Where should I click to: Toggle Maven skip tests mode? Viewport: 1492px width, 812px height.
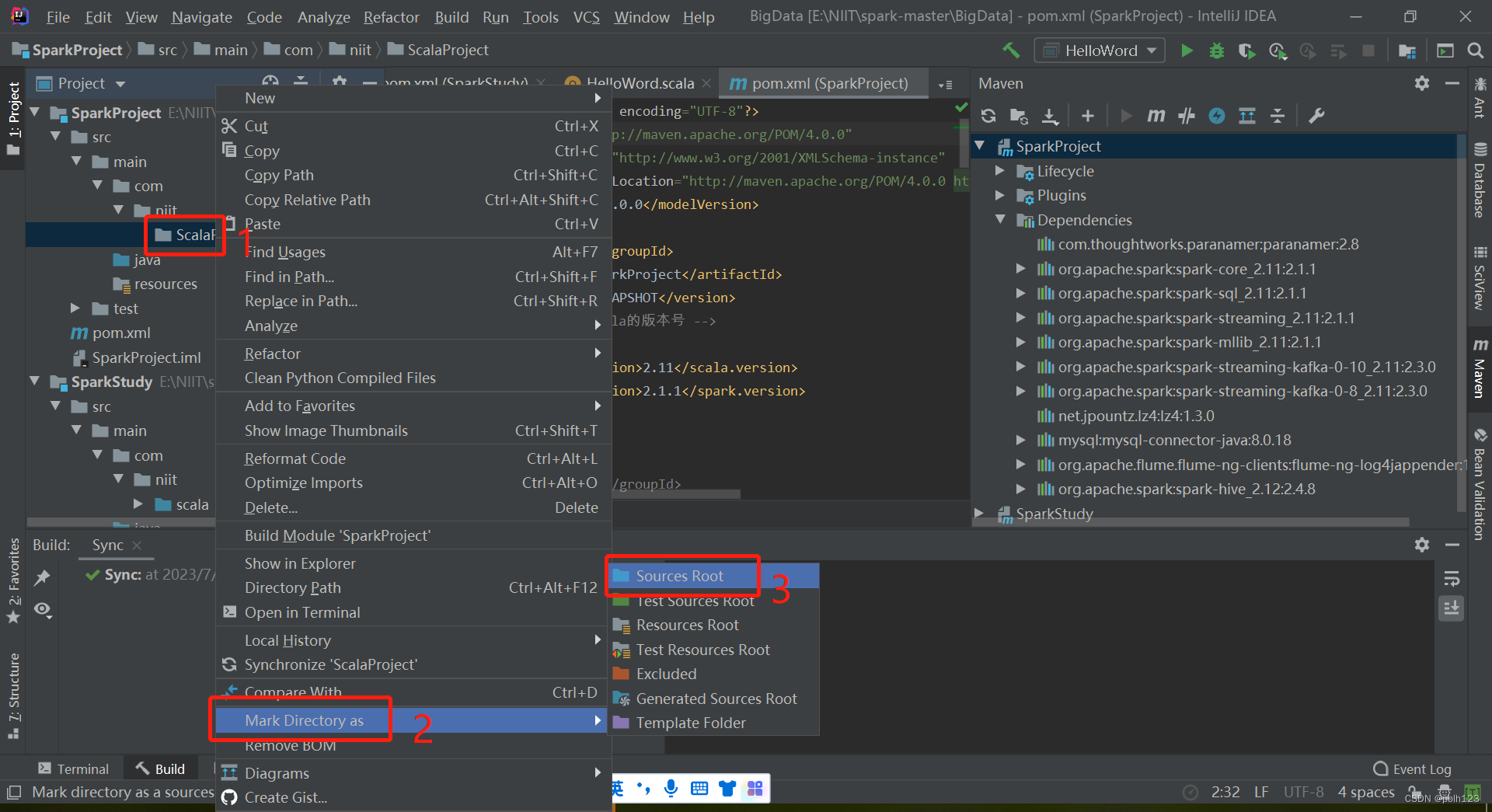[1217, 116]
